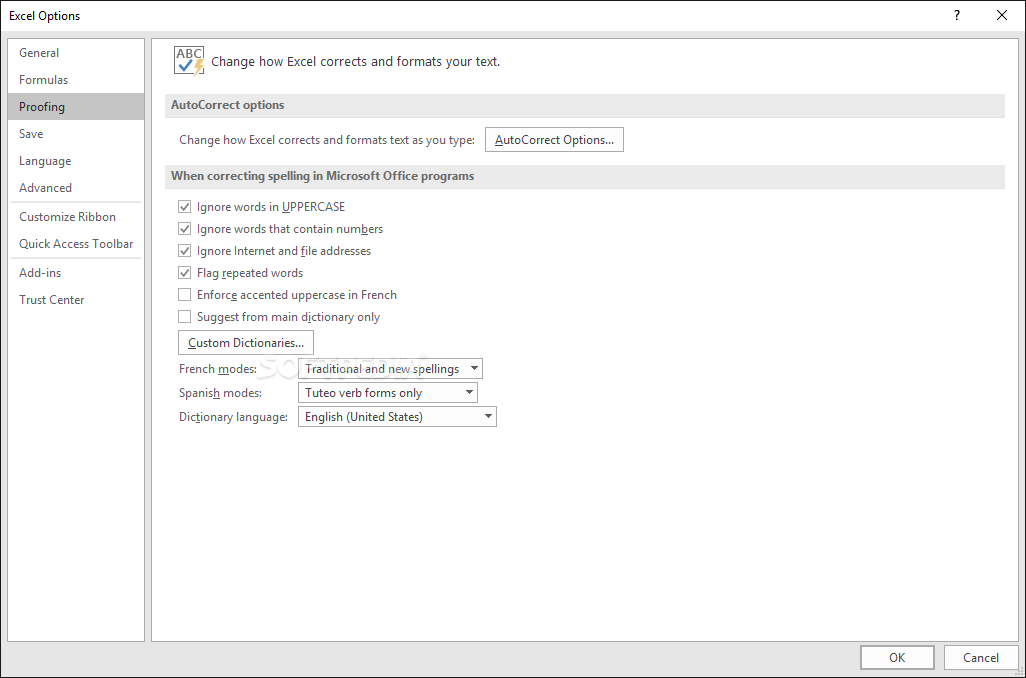Close the Excel Options dialog
The width and height of the screenshot is (1026, 678).
pyautogui.click(x=1001, y=15)
